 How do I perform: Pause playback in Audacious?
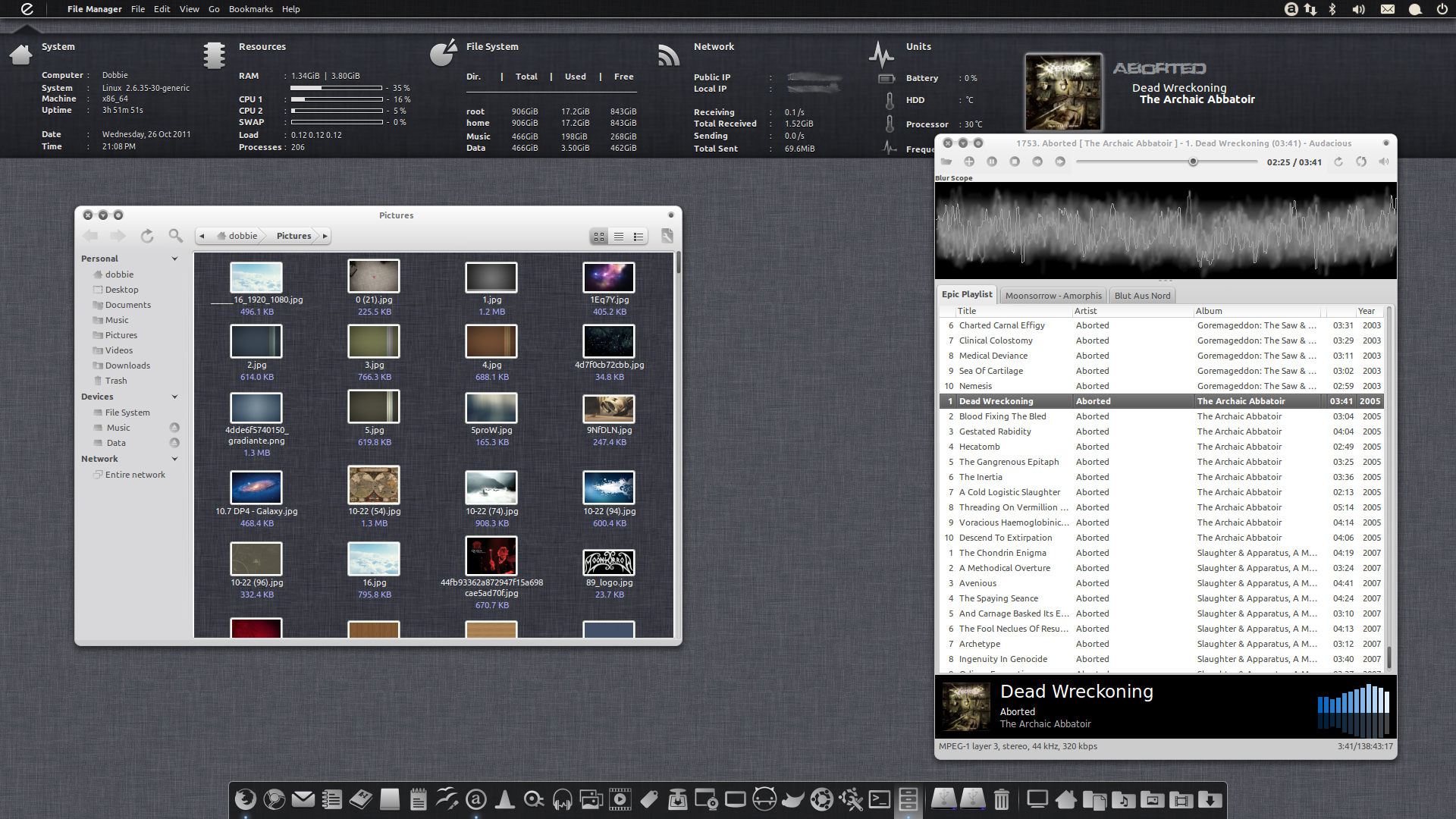[992, 162]
